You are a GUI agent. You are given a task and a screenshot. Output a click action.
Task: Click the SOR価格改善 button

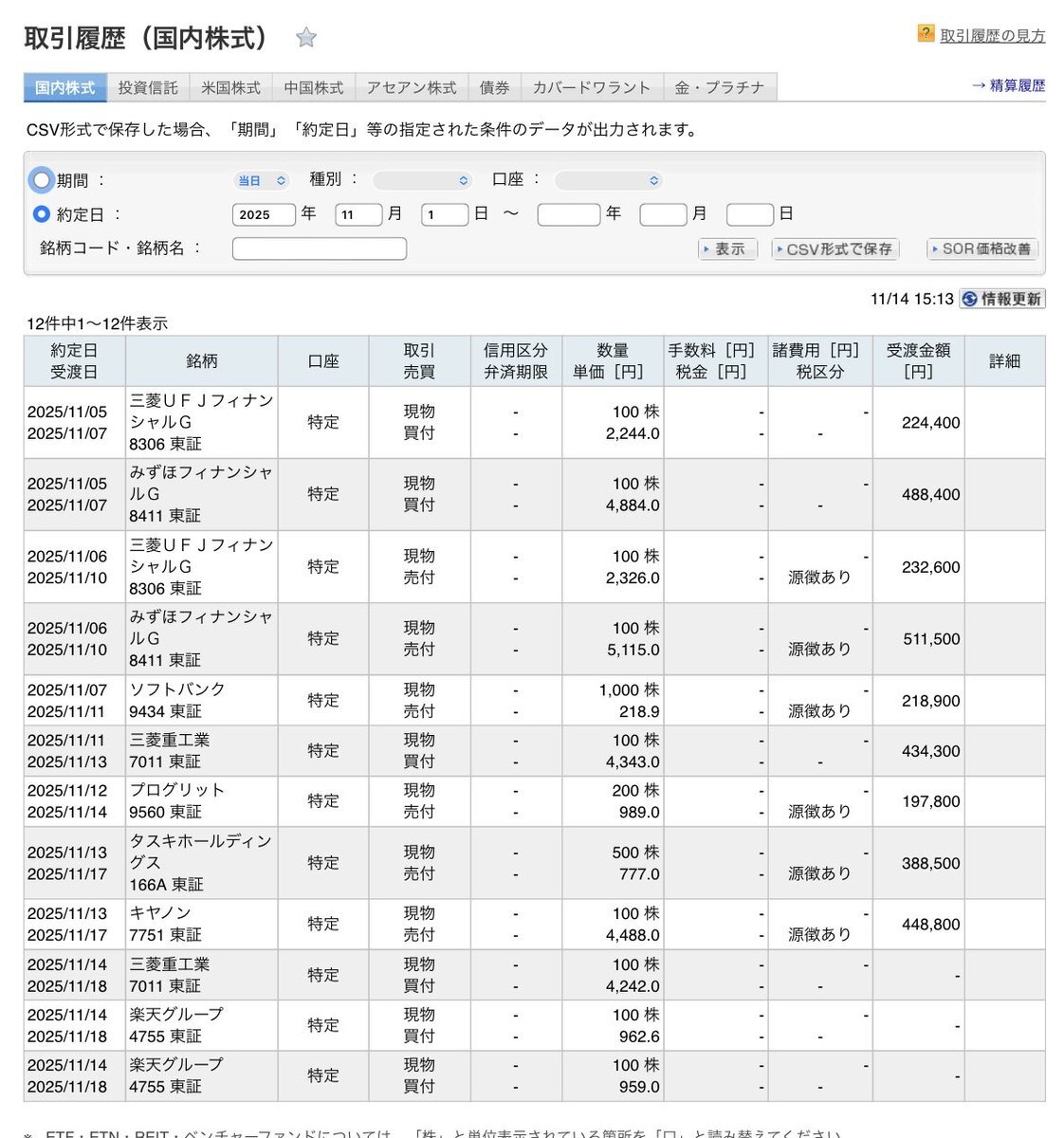point(981,248)
